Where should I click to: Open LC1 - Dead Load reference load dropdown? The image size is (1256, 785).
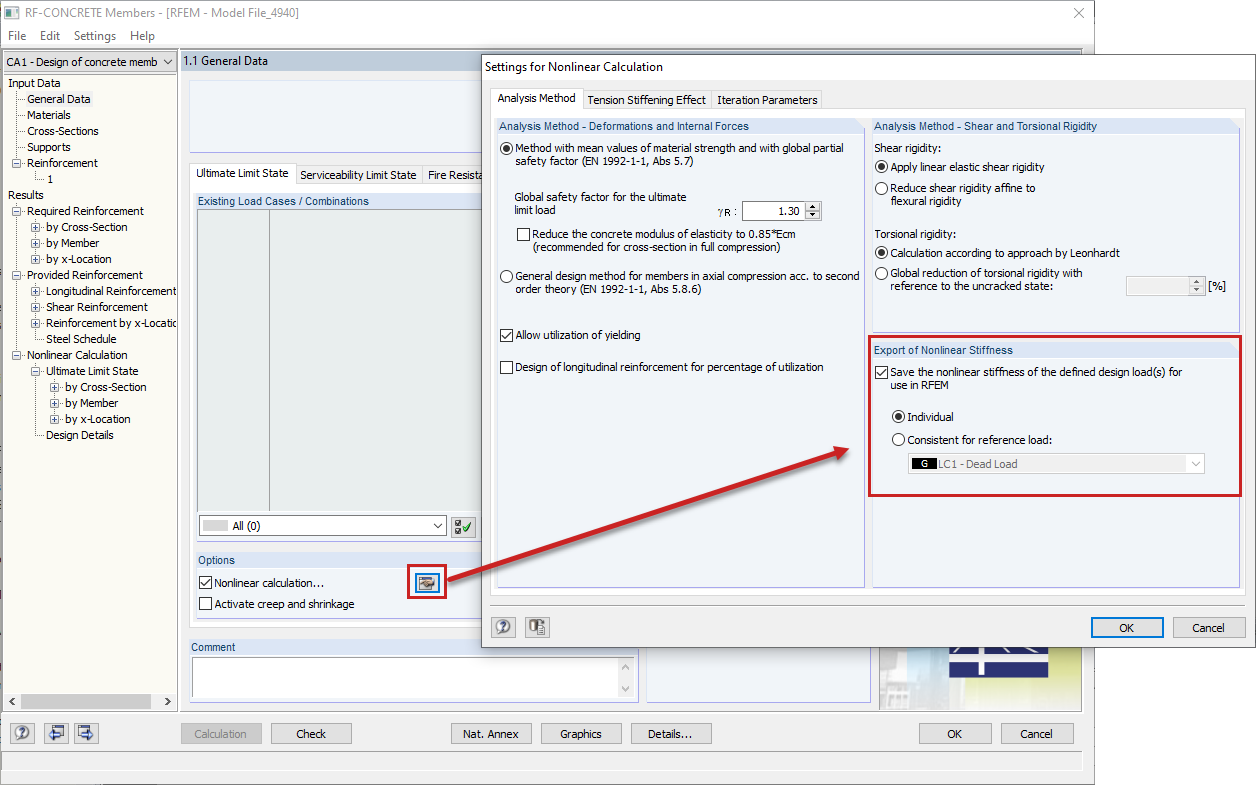[x=1056, y=464]
